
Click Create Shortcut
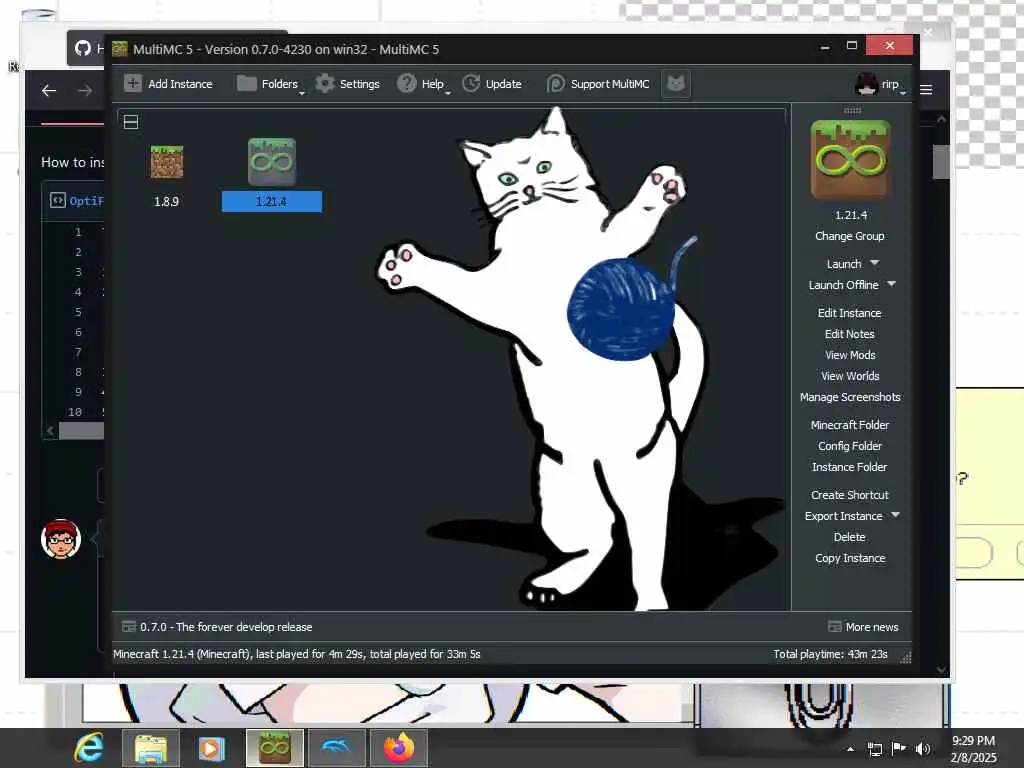coord(850,495)
